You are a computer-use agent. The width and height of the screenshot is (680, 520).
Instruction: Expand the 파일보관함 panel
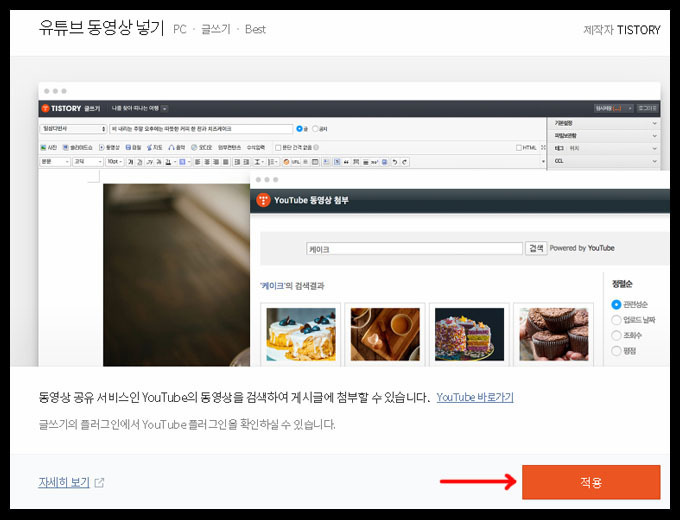click(605, 136)
